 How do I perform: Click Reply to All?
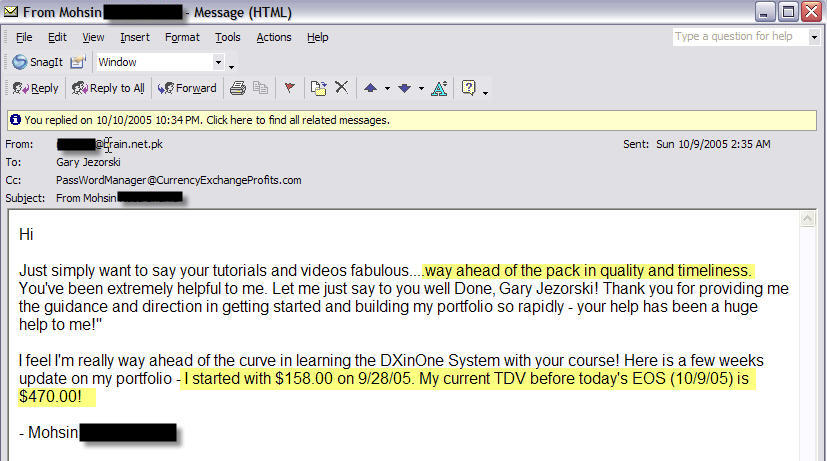tap(108, 88)
